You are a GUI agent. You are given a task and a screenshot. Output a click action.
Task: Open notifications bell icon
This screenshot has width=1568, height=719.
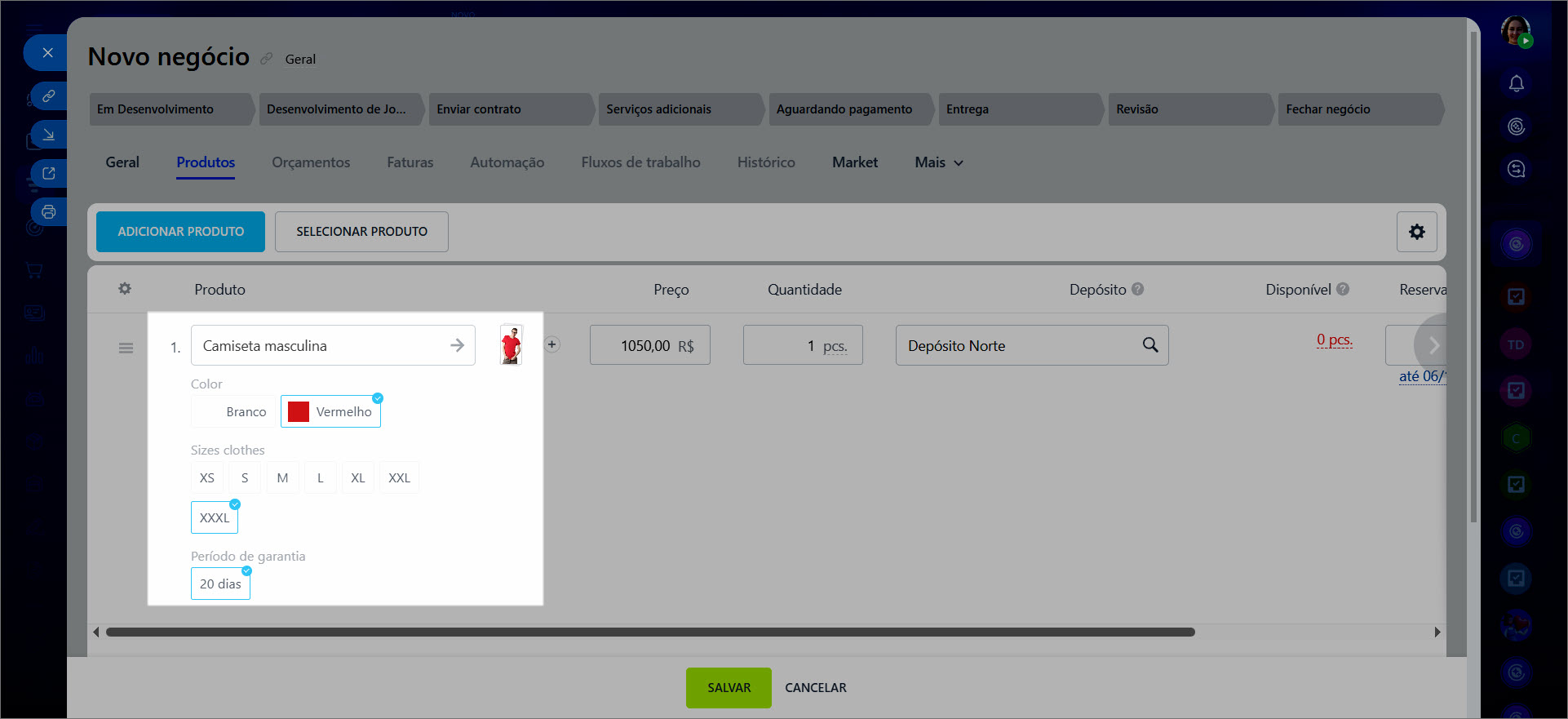tap(1516, 84)
